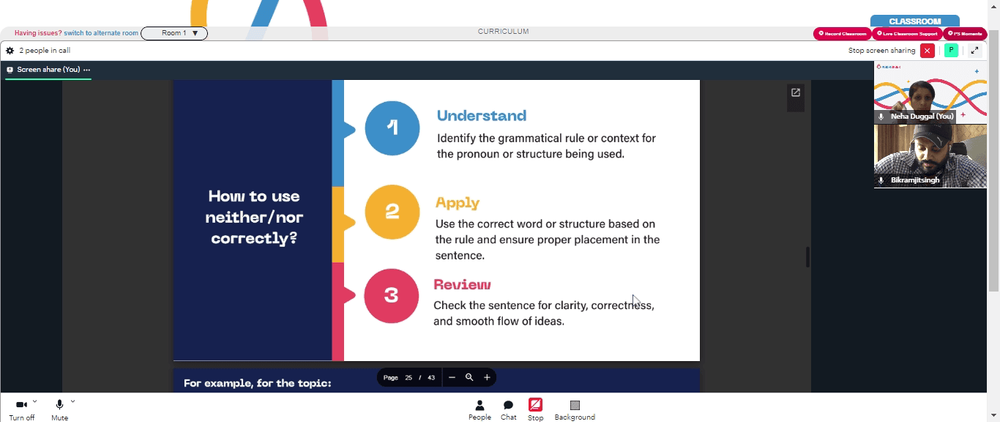Select the CURRICULUM tab
The image size is (1000, 422).
tap(503, 32)
